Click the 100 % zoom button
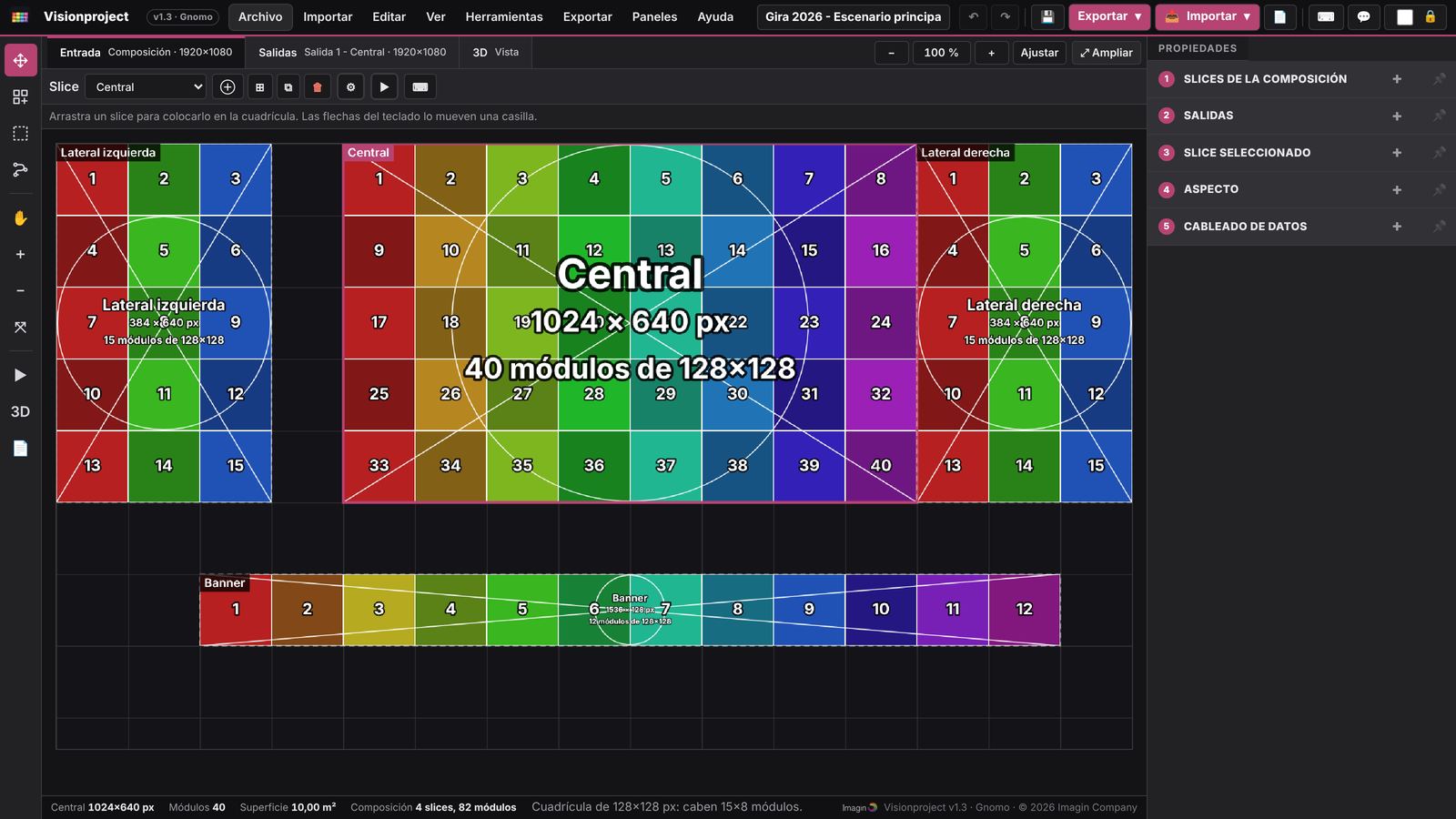 (941, 53)
